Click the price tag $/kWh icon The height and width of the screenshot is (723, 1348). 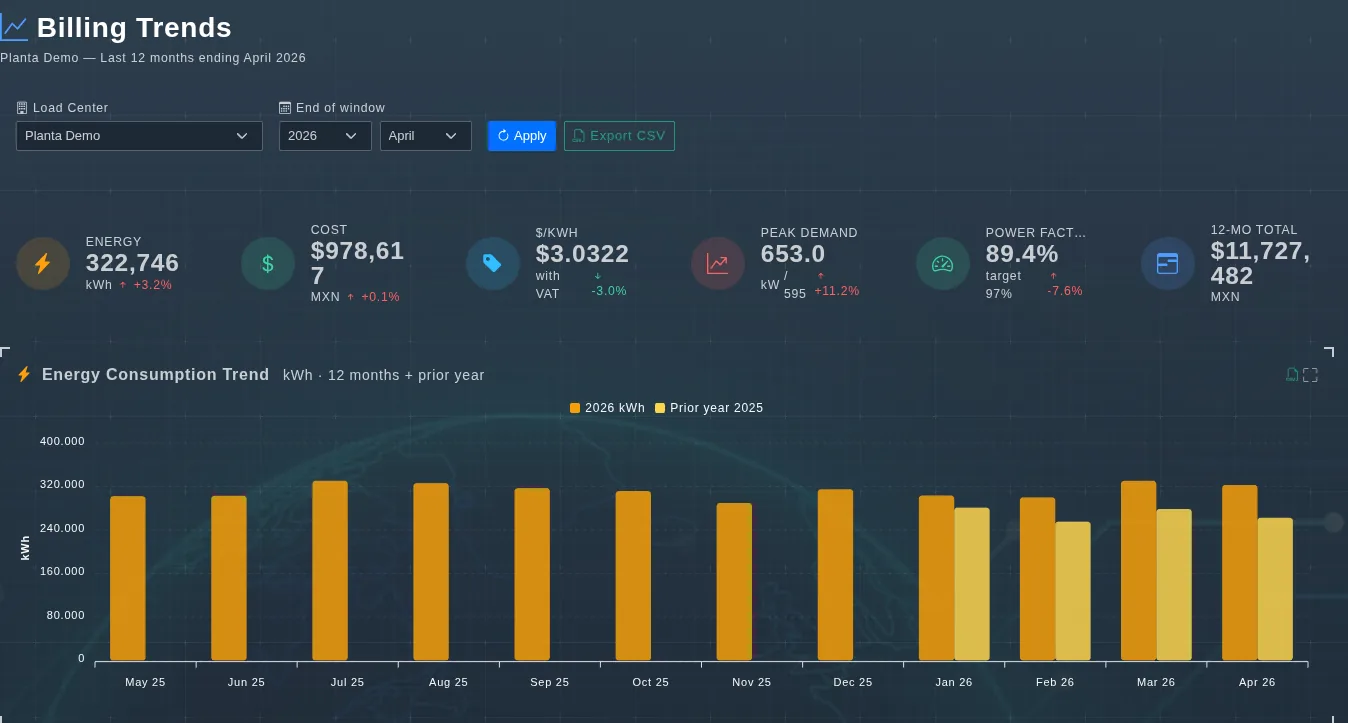493,264
